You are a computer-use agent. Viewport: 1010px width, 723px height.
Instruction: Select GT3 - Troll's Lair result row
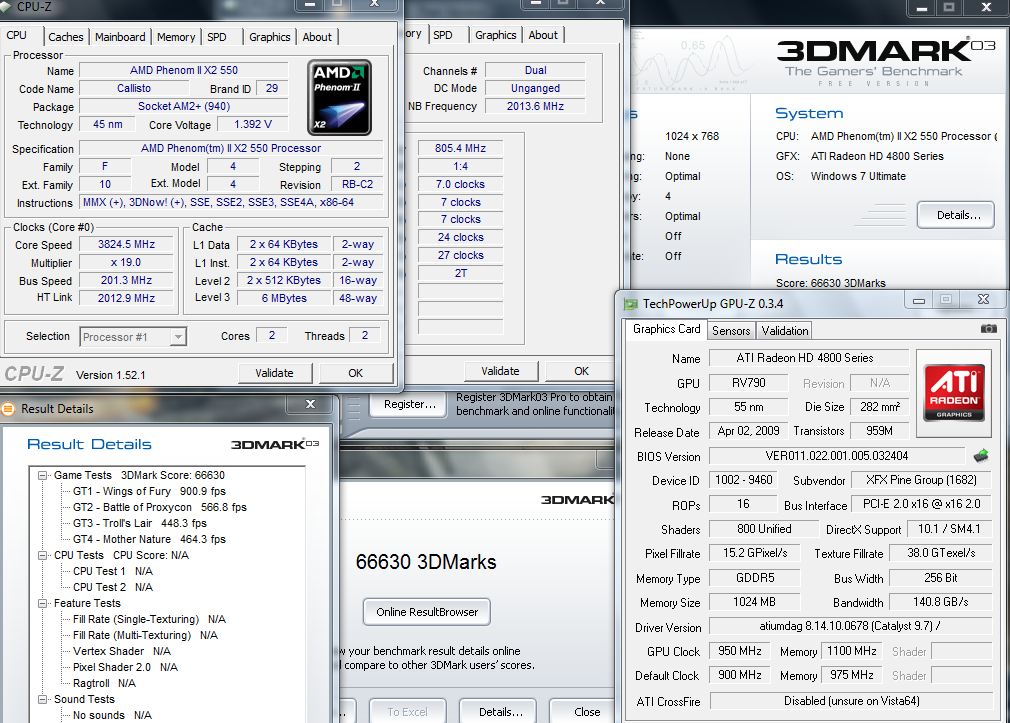(140, 524)
